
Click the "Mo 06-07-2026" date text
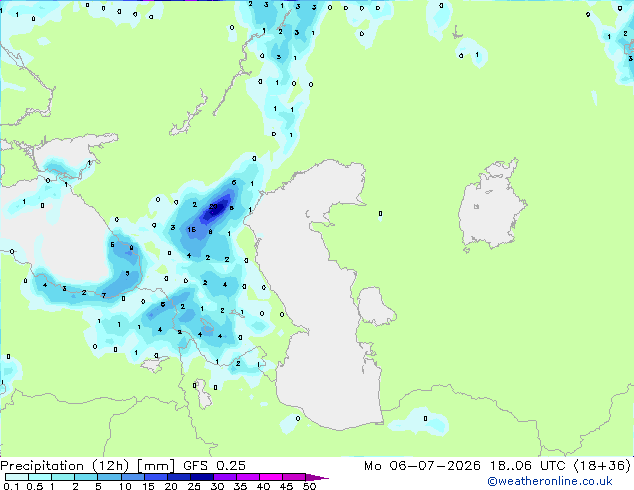pyautogui.click(x=422, y=466)
